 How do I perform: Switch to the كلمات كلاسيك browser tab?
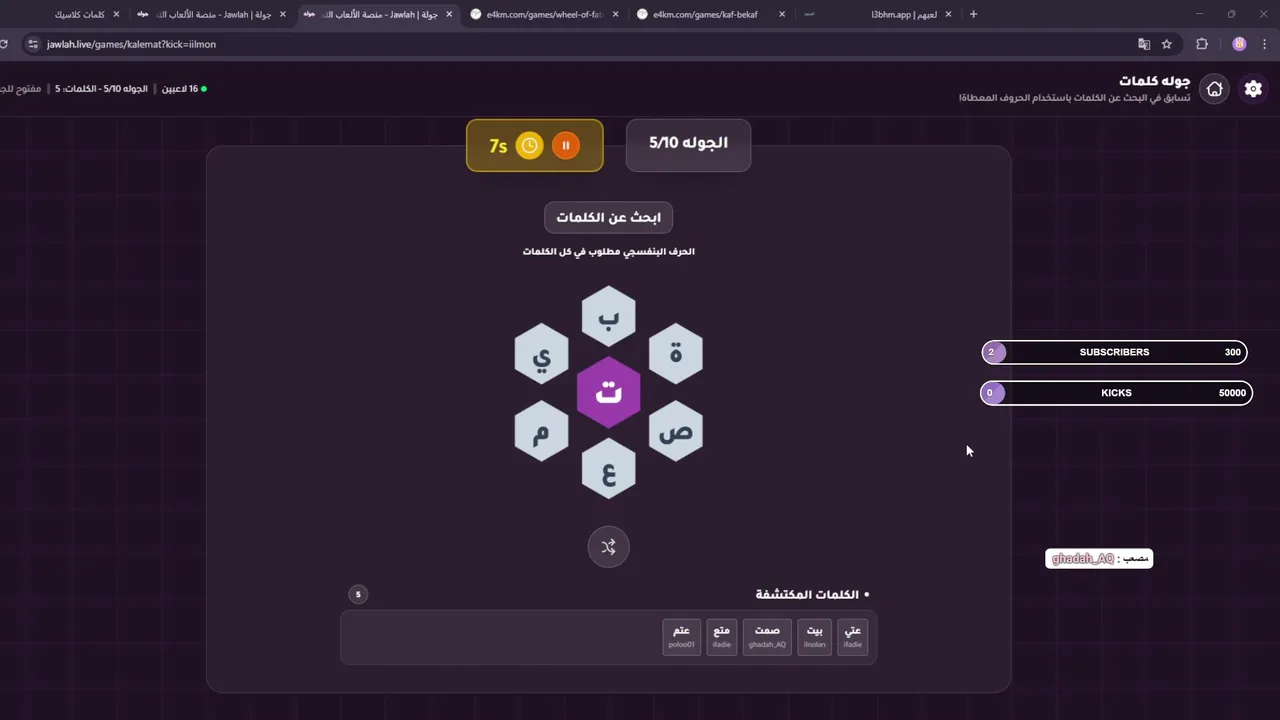point(82,15)
